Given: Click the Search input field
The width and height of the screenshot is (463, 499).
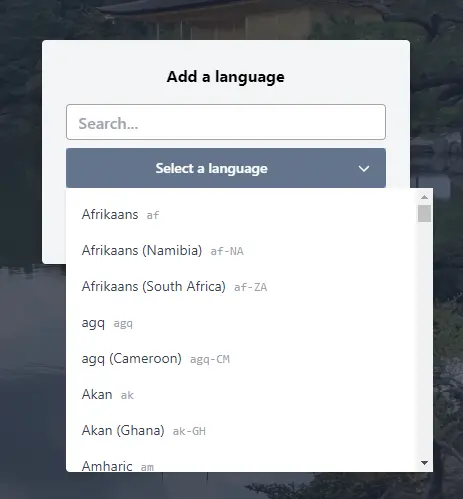Looking at the screenshot, I should tap(226, 122).
